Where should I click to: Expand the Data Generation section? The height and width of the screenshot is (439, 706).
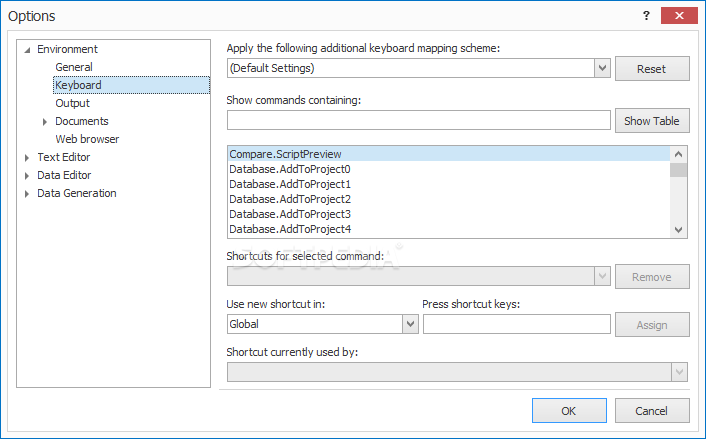coord(27,194)
